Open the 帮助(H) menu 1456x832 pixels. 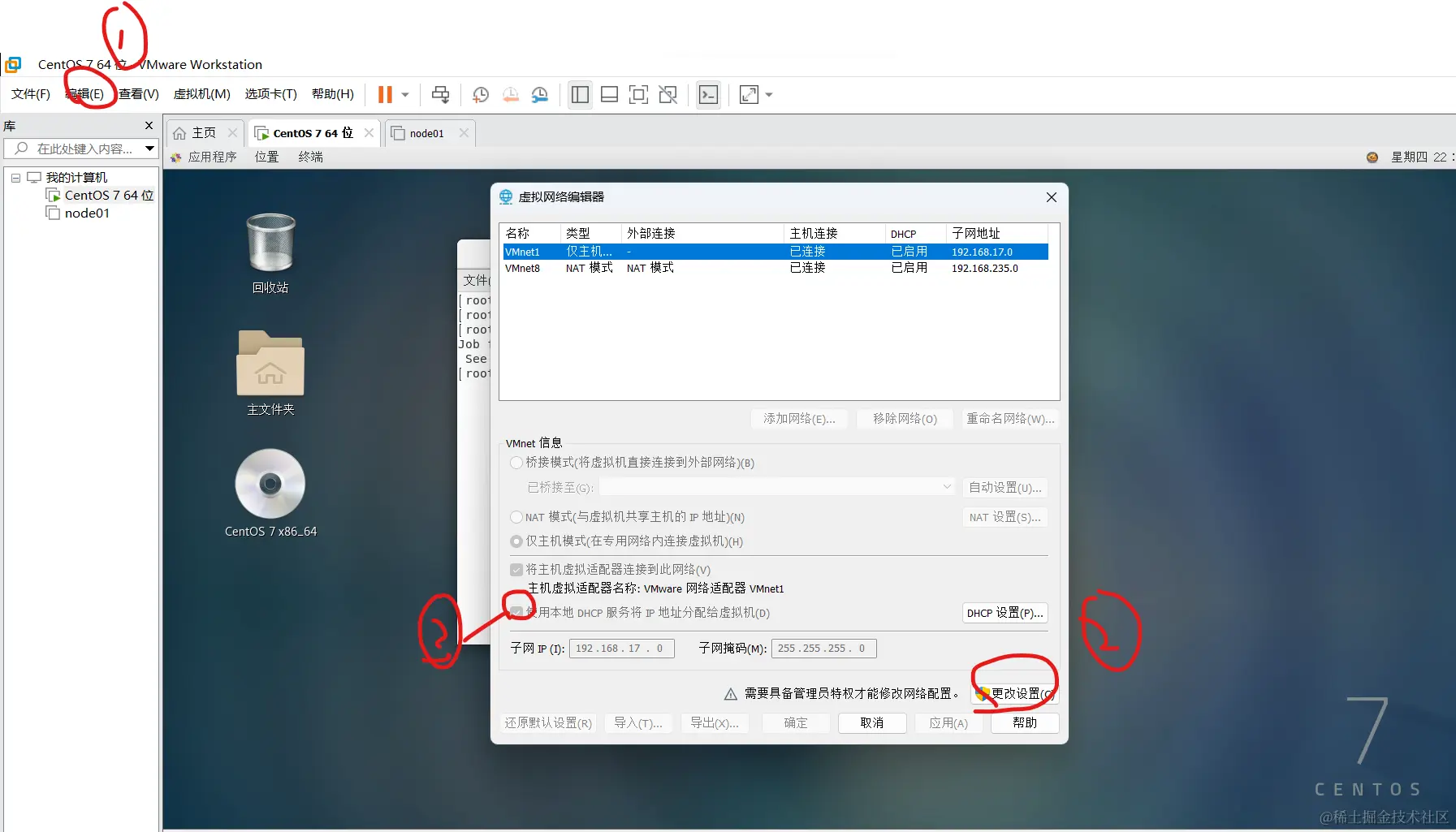333,94
